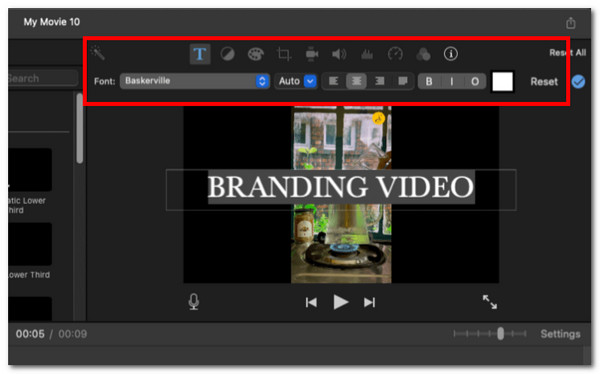
Task: Enter fullscreen playback with the arrows icon
Action: (489, 302)
